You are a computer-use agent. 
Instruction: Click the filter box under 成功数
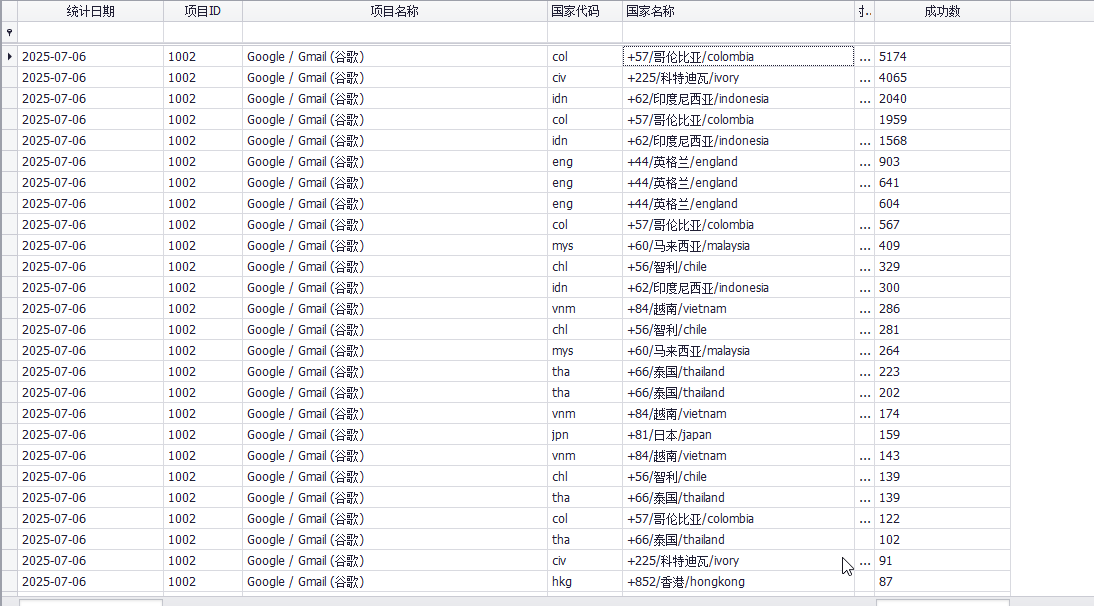coord(943,32)
